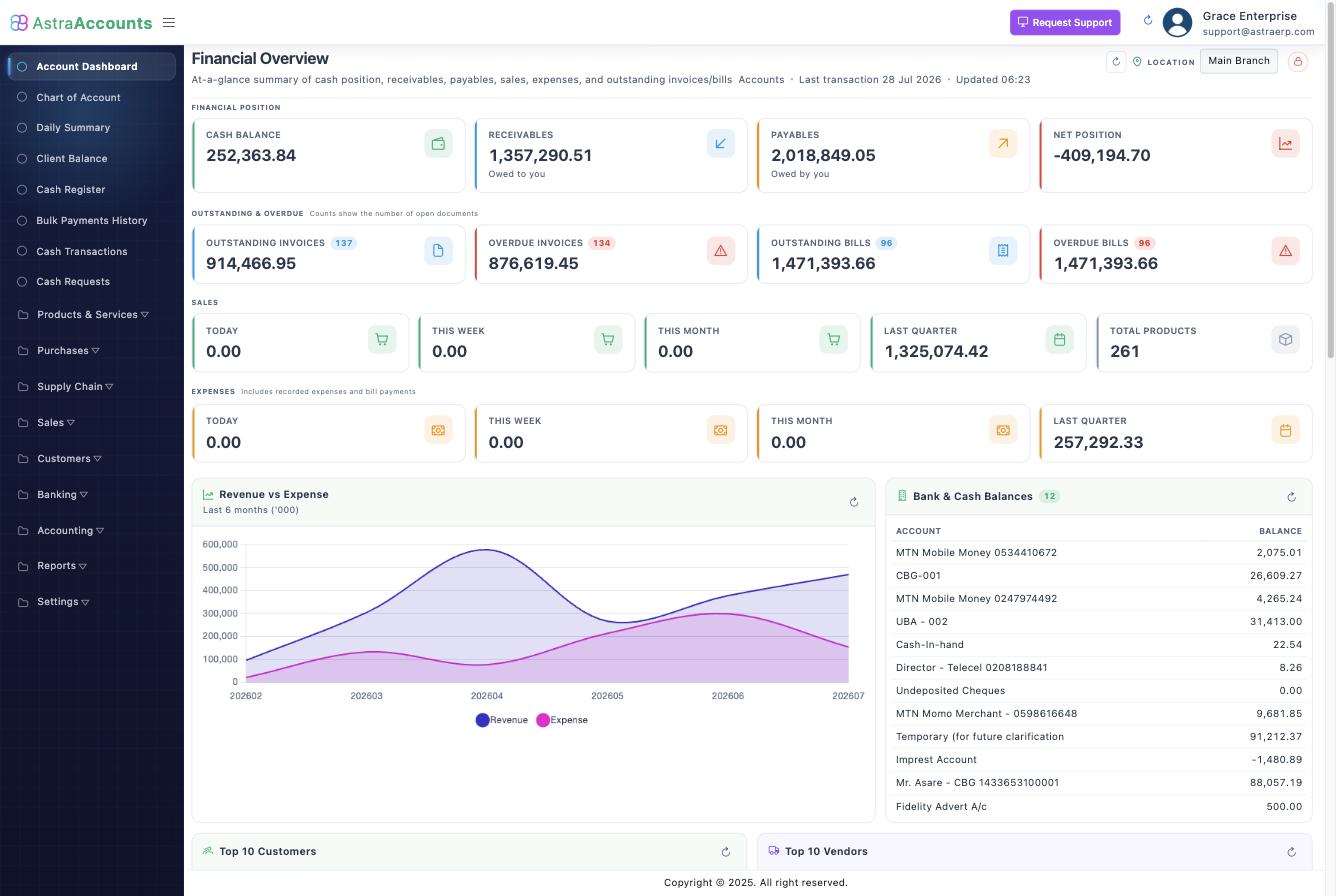Refresh the Bank & Cash Balances panel

1291,497
